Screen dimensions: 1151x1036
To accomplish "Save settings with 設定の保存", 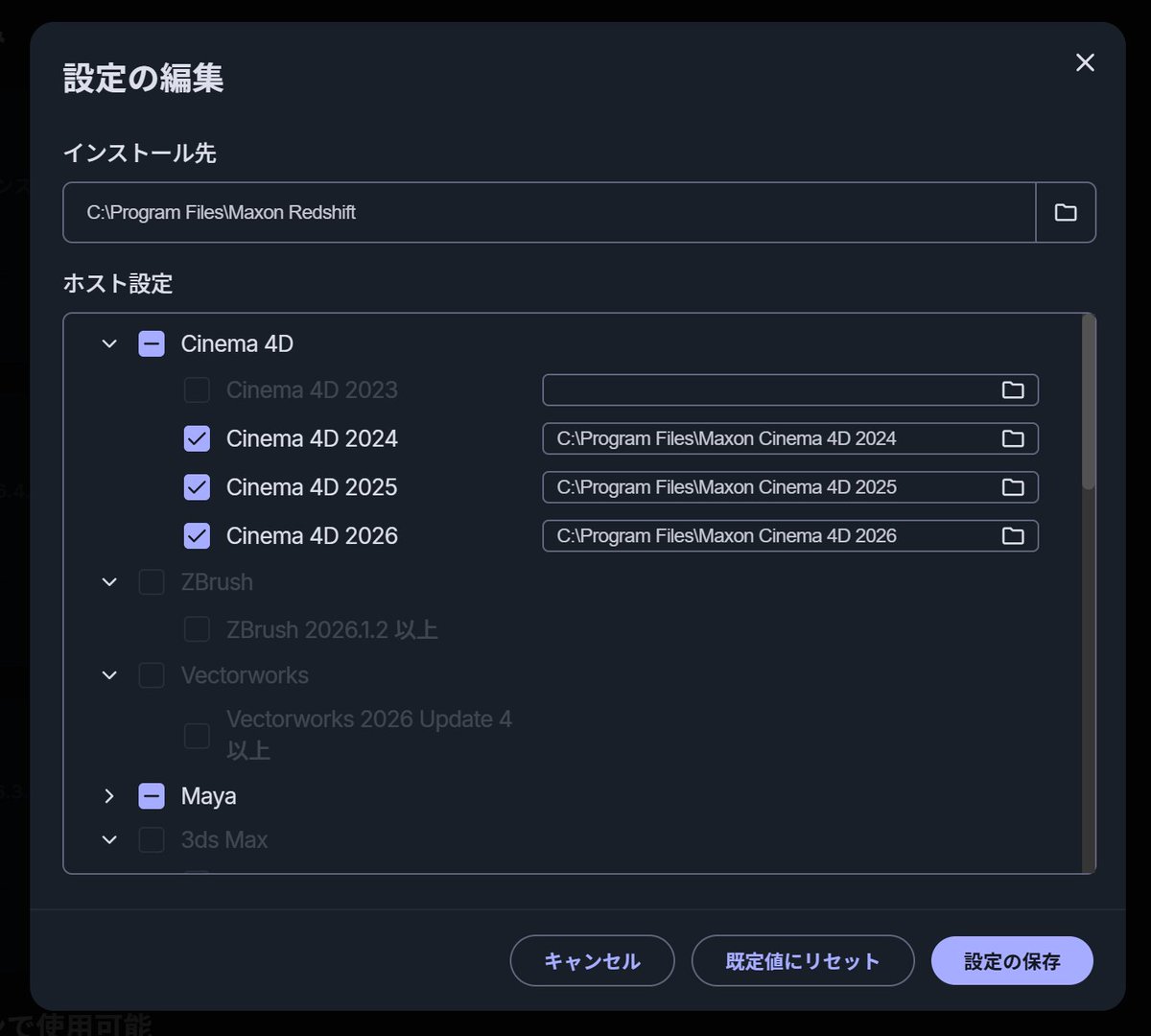I will coord(1012,961).
